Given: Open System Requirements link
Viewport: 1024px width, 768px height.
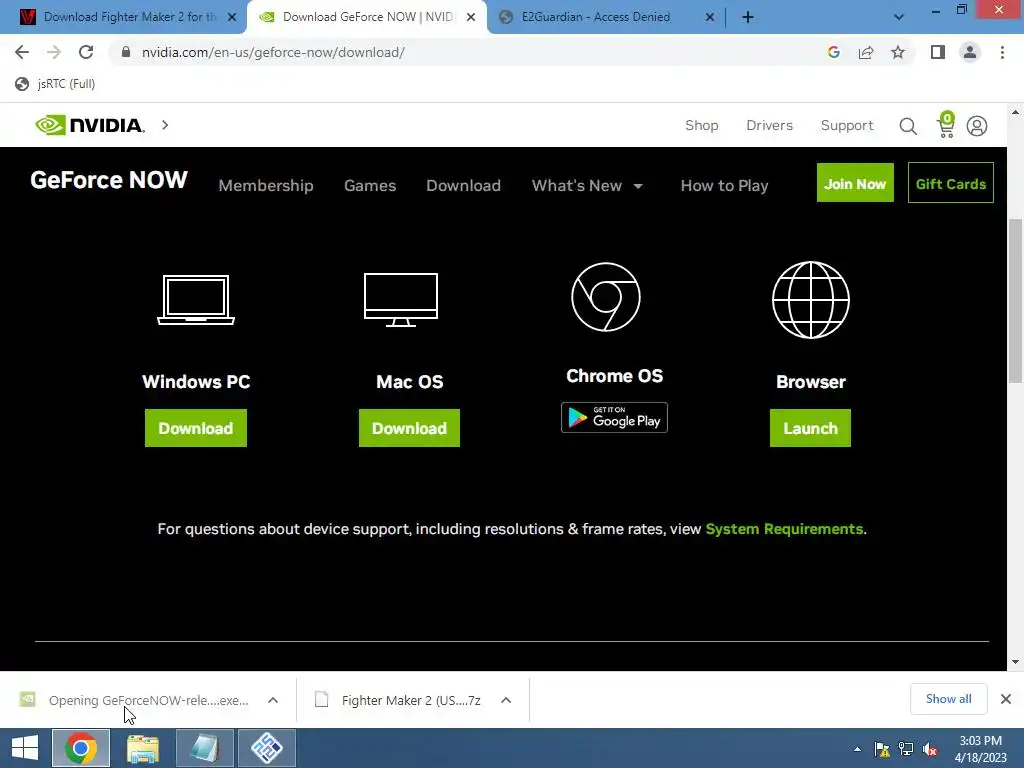Looking at the screenshot, I should coord(784,529).
